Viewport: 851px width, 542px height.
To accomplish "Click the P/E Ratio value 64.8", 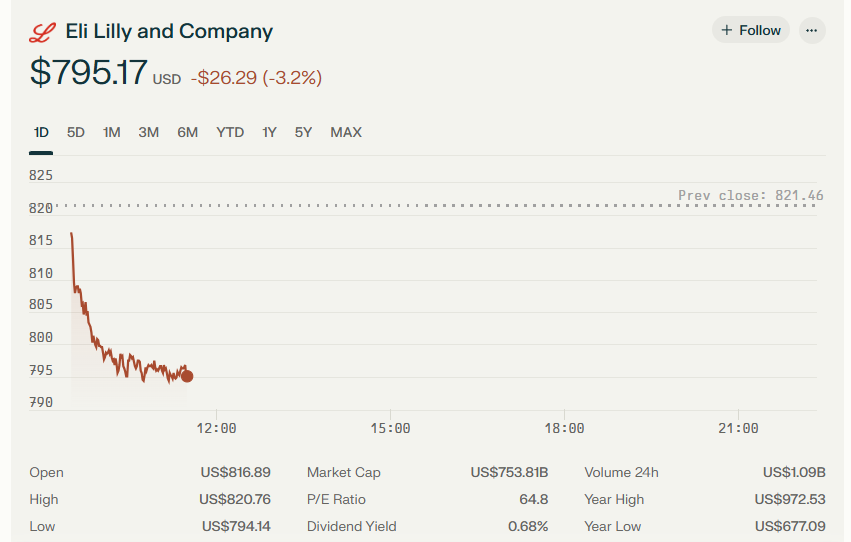I will 534,499.
